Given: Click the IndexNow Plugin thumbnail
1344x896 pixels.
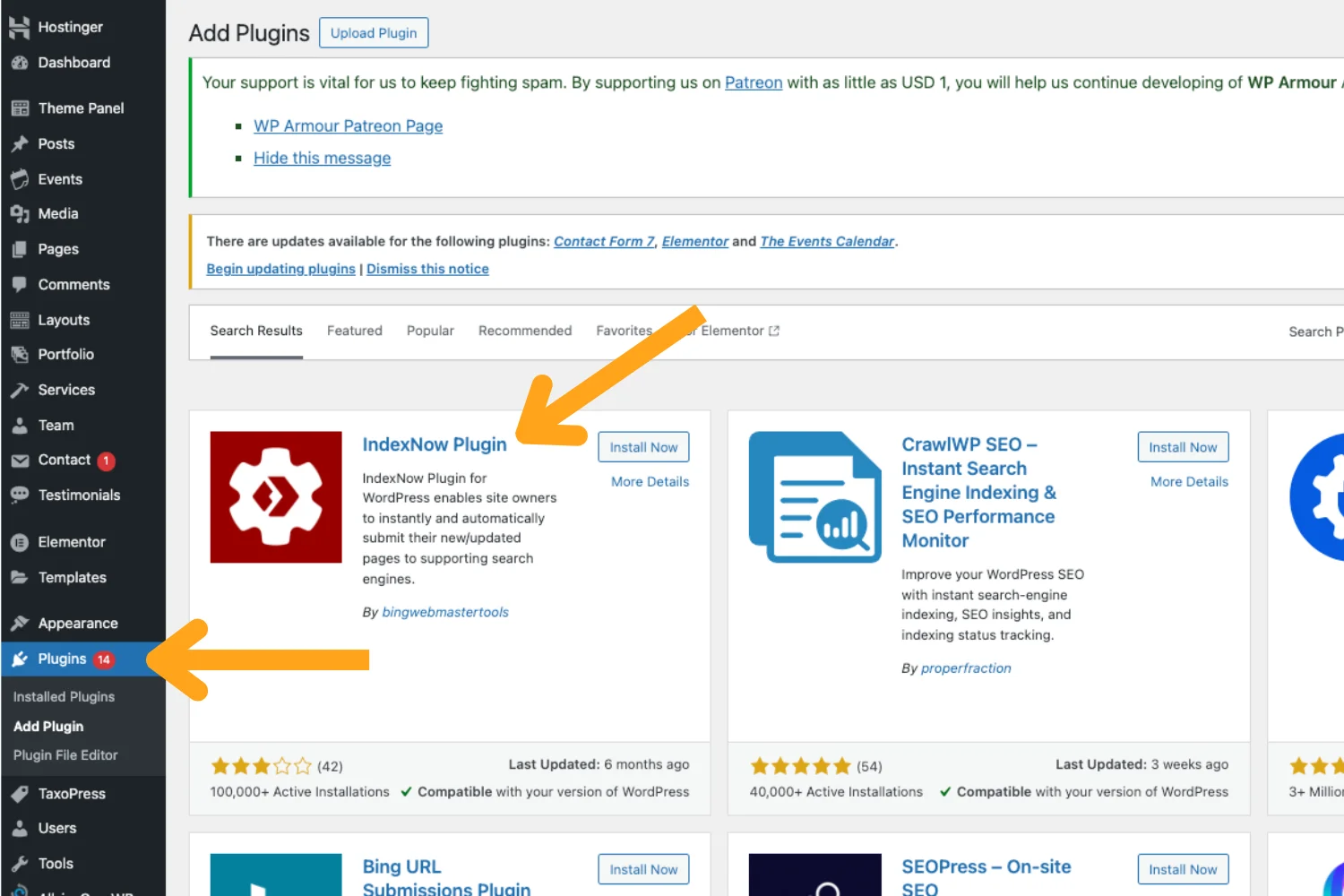Looking at the screenshot, I should point(276,496).
